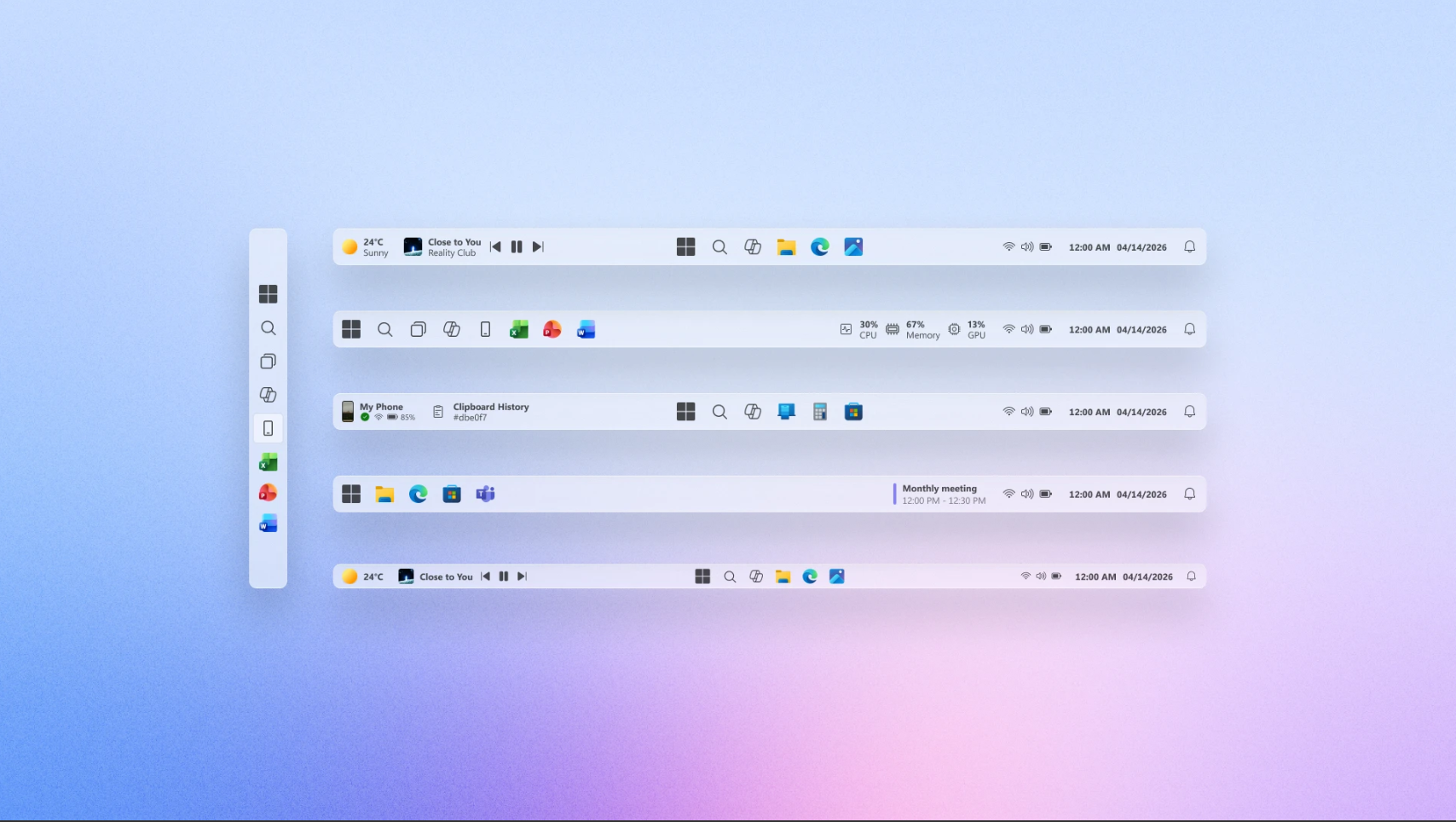
Task: Open Task View in the vertical taskbar
Action: 268,362
